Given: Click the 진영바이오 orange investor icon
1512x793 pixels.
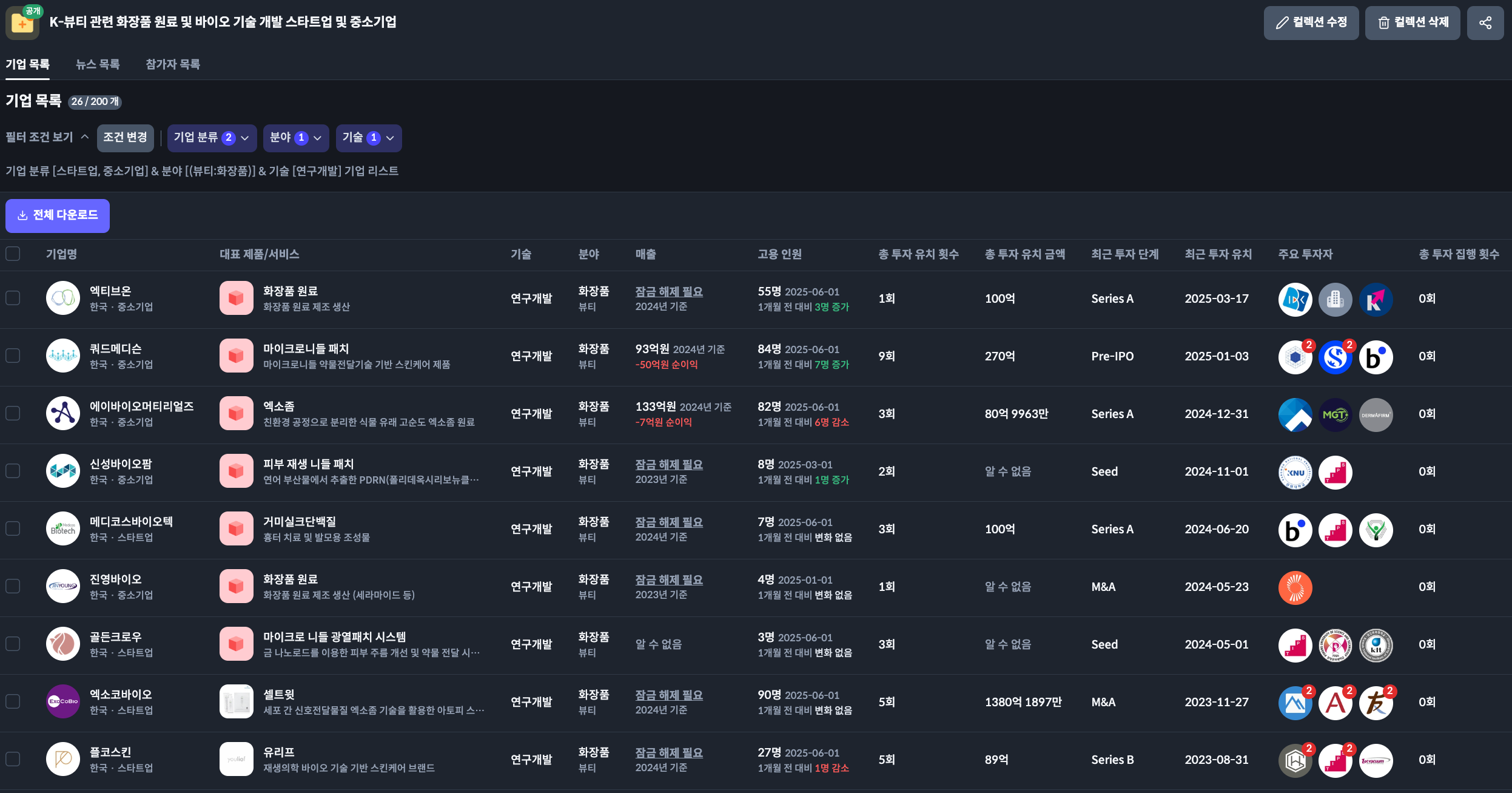Looking at the screenshot, I should [1295, 588].
